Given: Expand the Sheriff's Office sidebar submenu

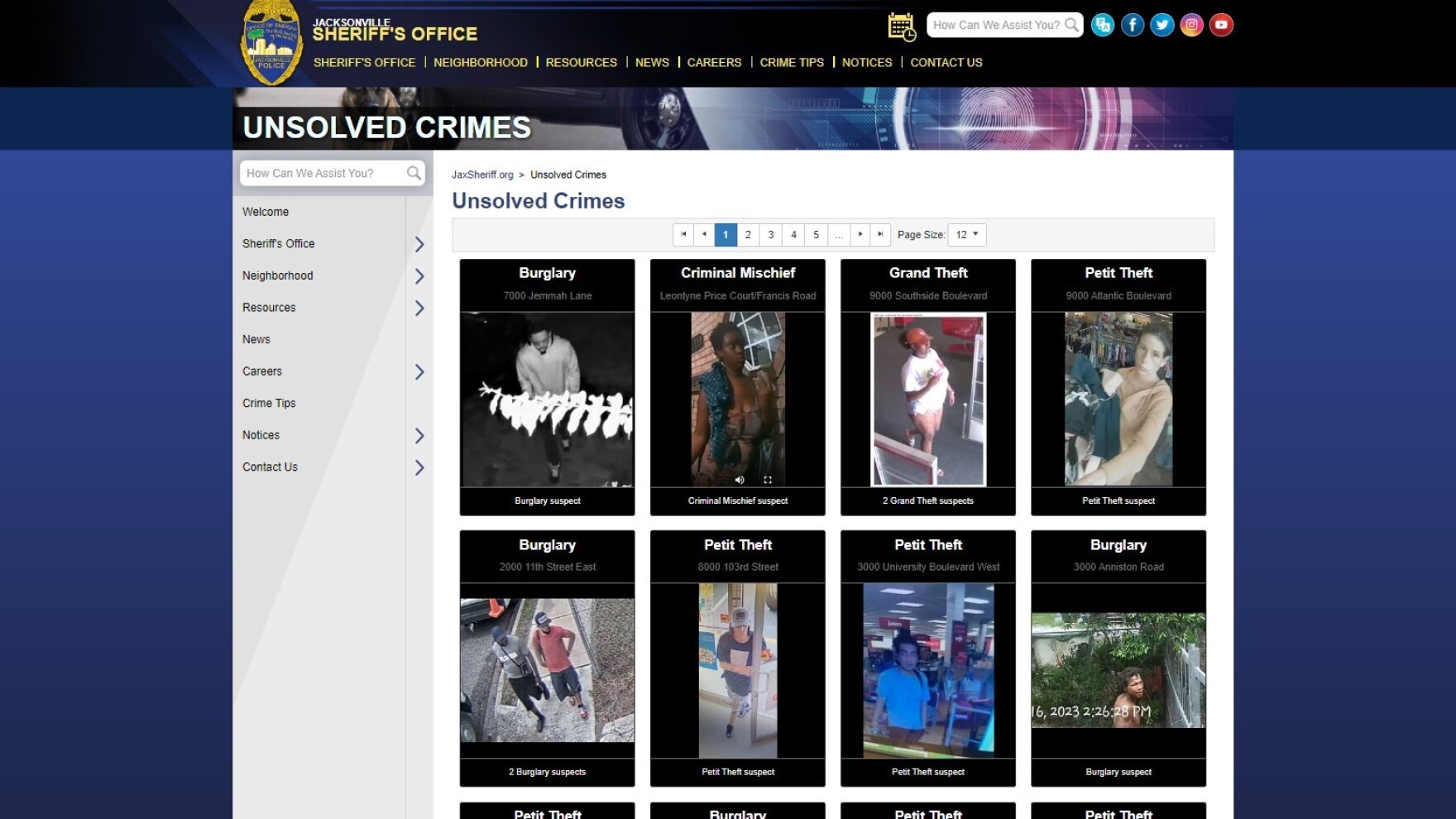Looking at the screenshot, I should pyautogui.click(x=419, y=244).
